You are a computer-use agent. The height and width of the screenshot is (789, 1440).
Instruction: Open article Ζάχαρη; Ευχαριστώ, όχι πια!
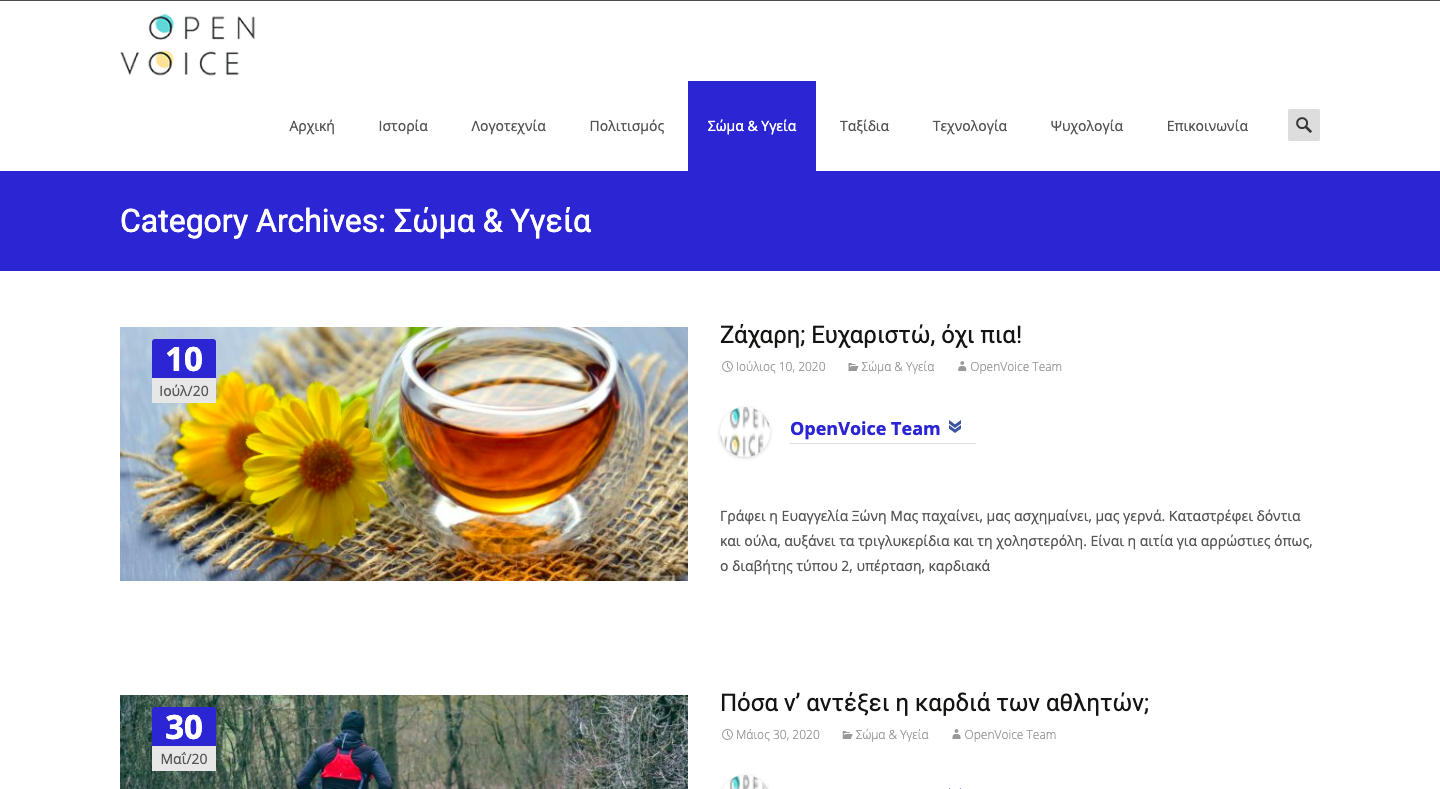coord(870,335)
